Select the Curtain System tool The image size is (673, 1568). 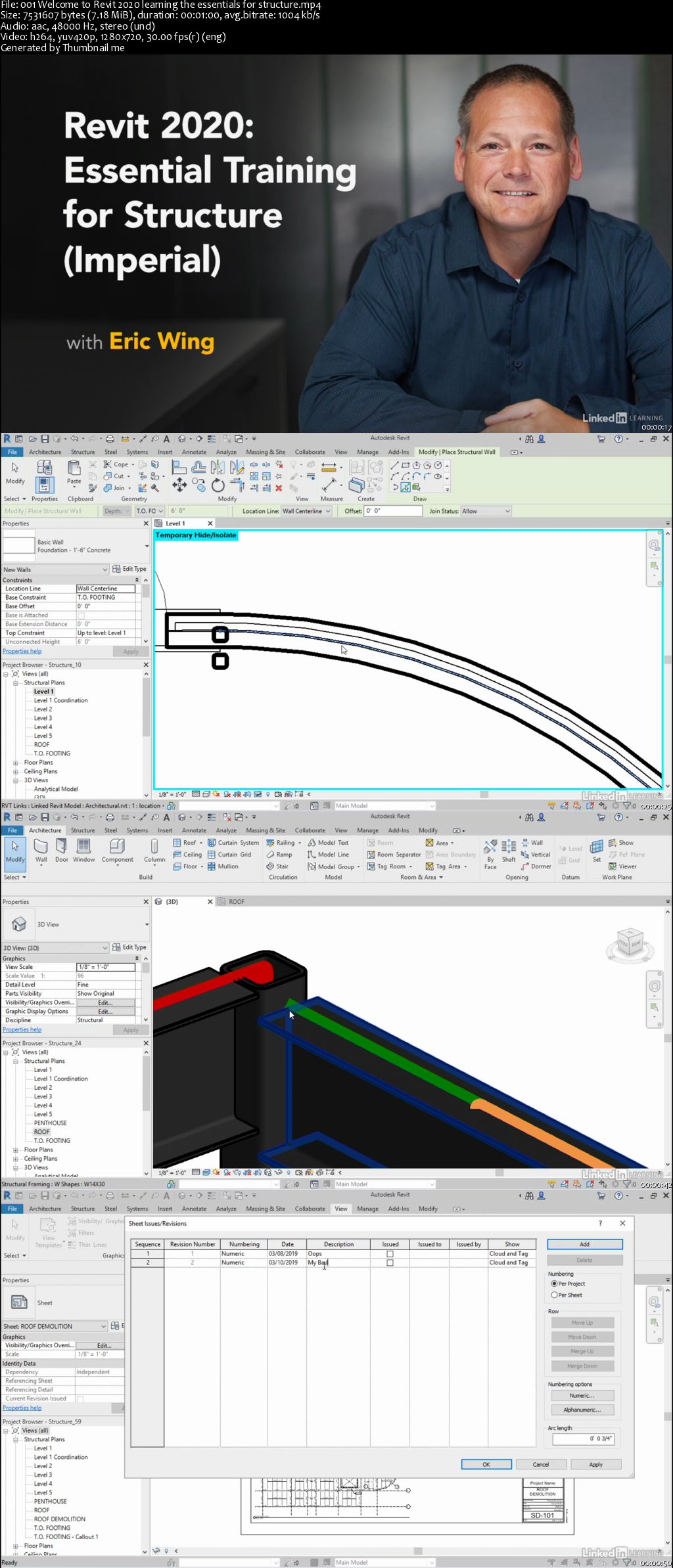click(x=233, y=843)
